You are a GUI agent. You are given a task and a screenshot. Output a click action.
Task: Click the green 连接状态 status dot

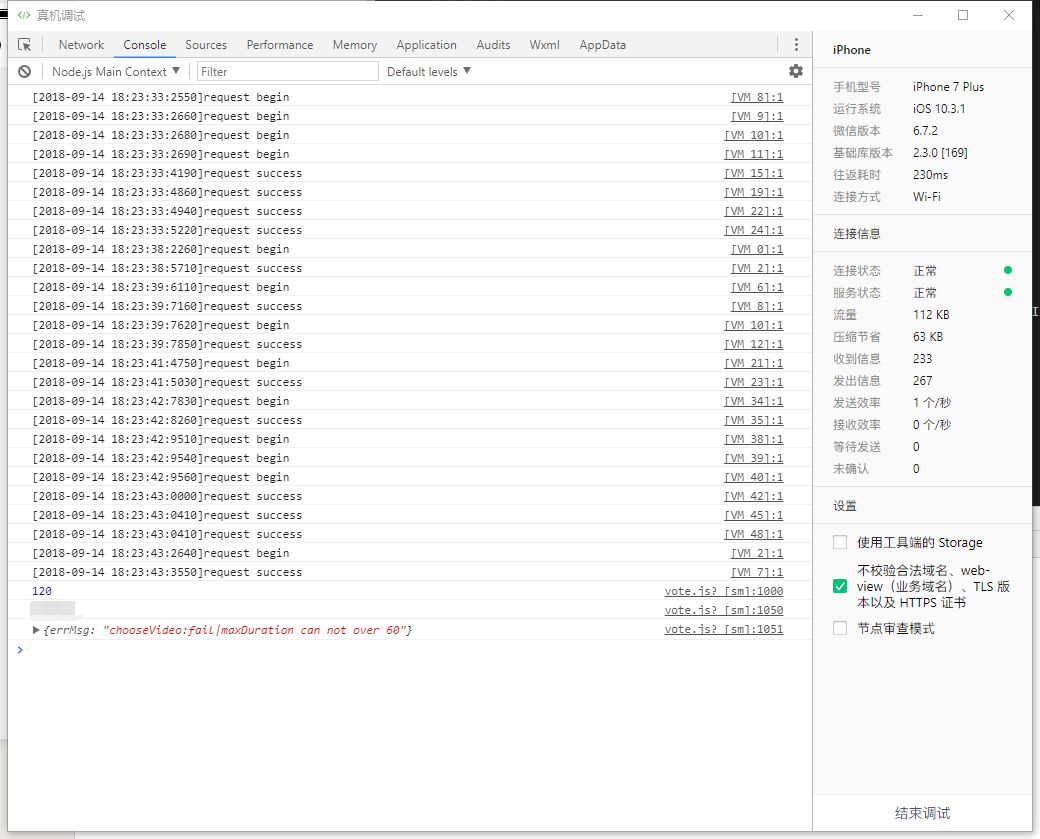point(1008,270)
